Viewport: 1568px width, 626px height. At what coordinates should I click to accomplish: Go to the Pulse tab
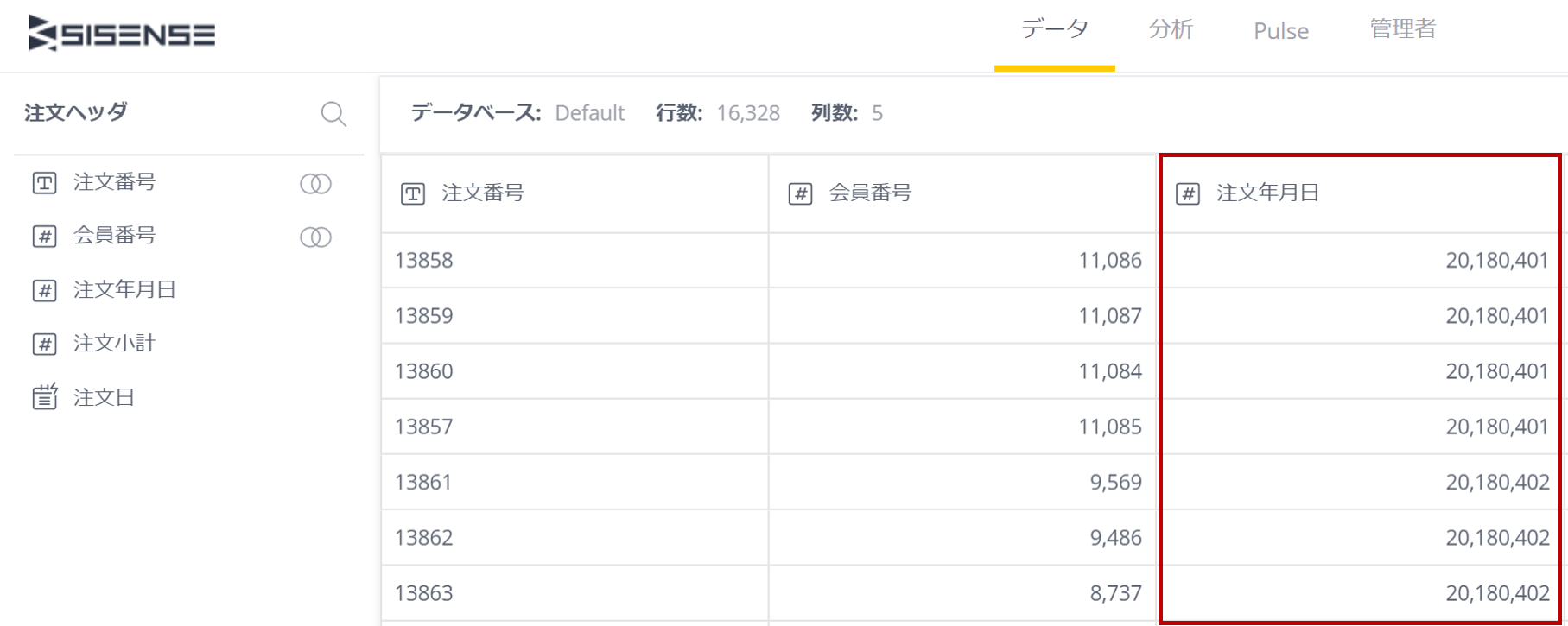tap(1281, 31)
